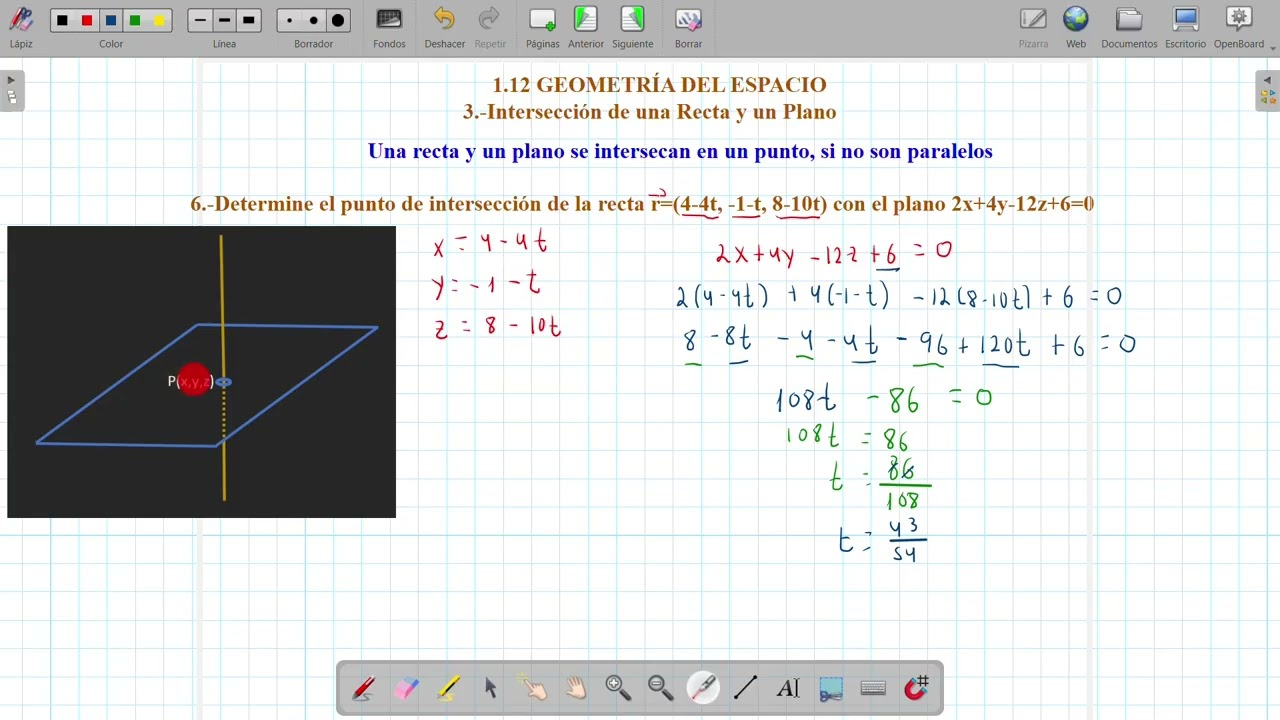Select the hand scroll-page tool
This screenshot has width=1280, height=720.
576,688
